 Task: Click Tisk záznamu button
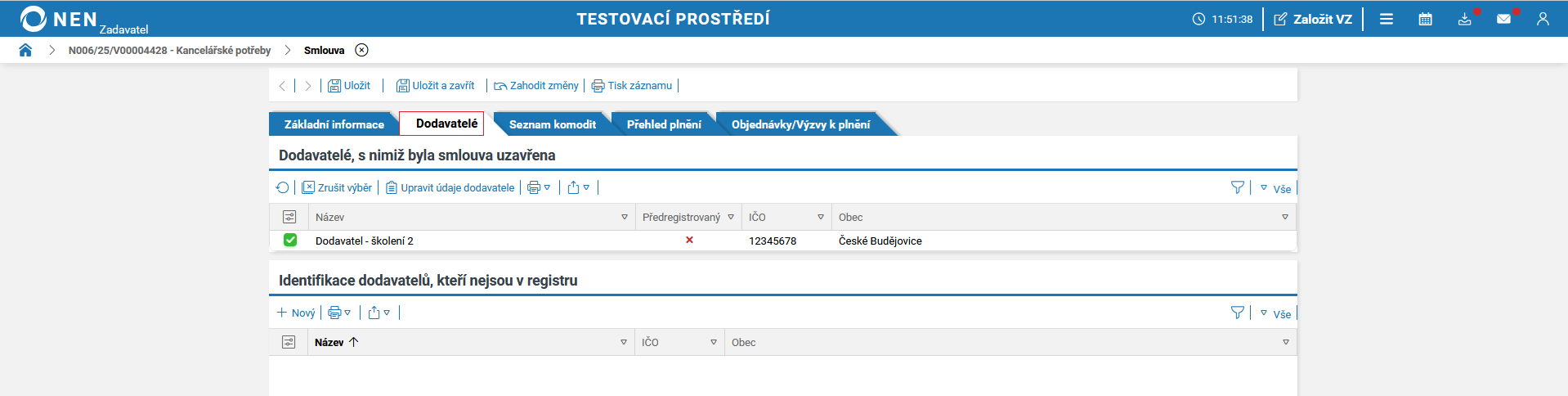pos(632,85)
